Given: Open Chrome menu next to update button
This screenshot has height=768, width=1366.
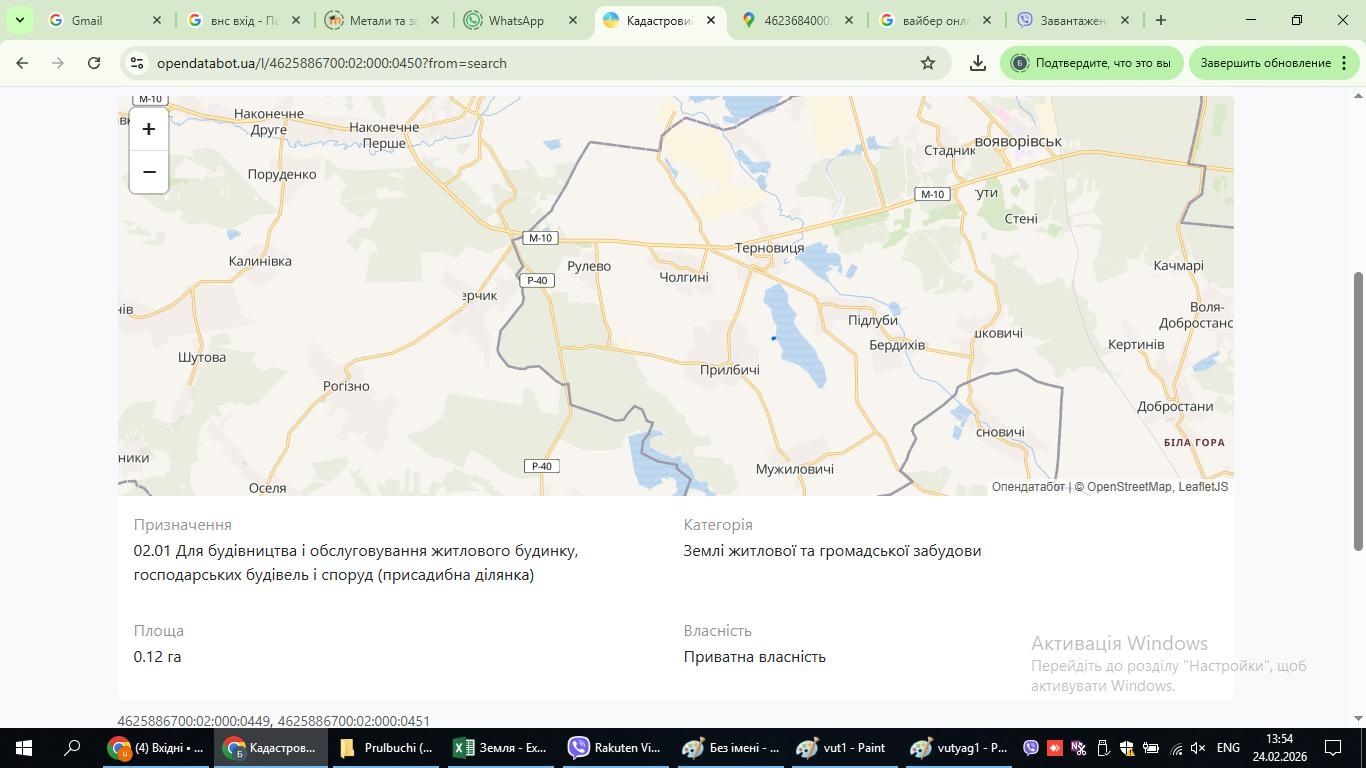Looking at the screenshot, I should point(1343,63).
